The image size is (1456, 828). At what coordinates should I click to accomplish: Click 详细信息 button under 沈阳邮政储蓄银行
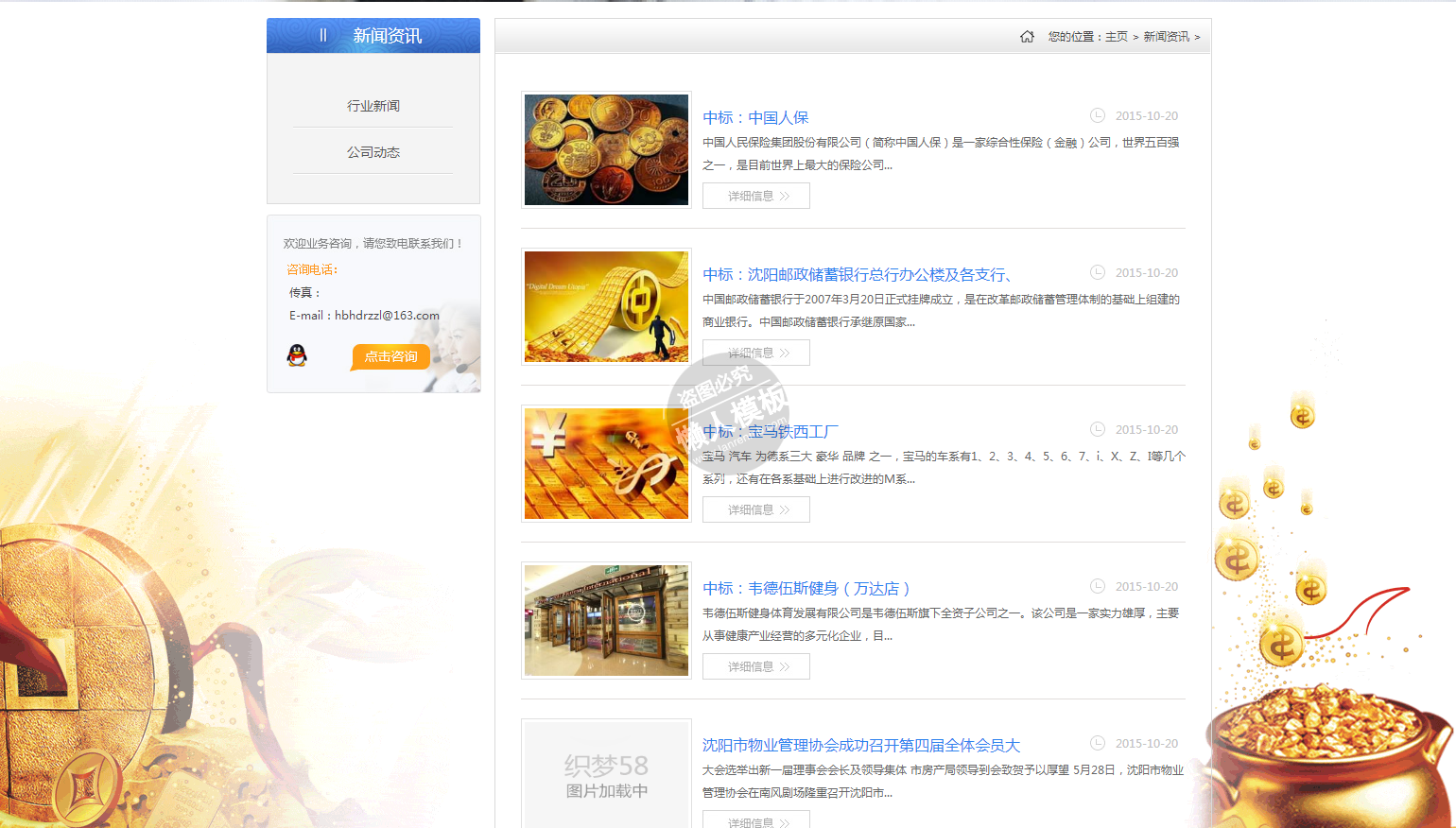click(756, 353)
